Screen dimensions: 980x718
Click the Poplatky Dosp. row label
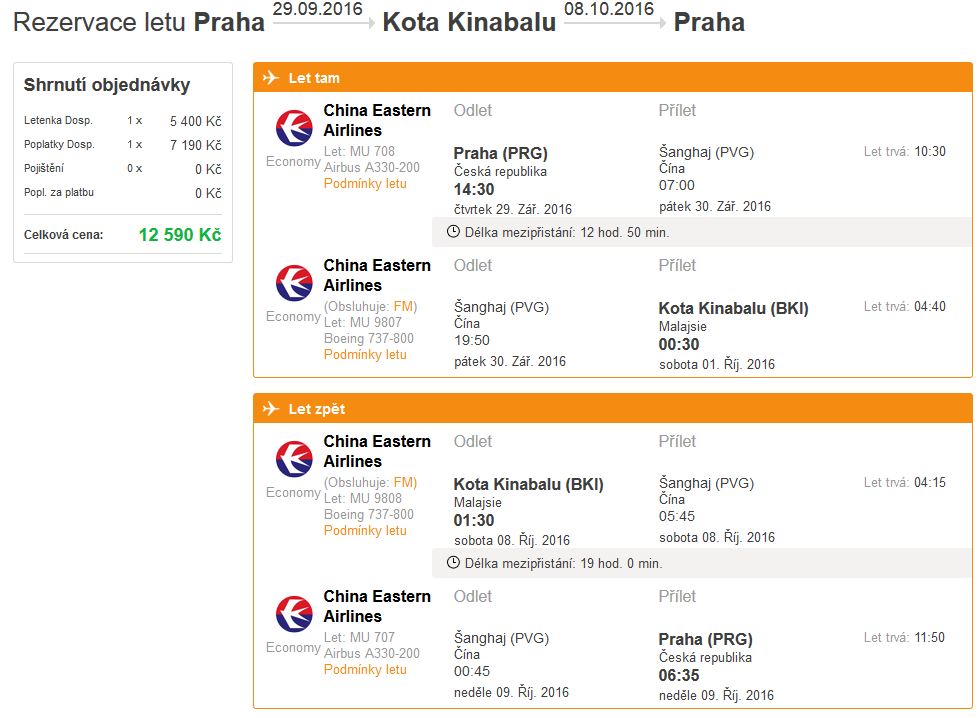(59, 144)
